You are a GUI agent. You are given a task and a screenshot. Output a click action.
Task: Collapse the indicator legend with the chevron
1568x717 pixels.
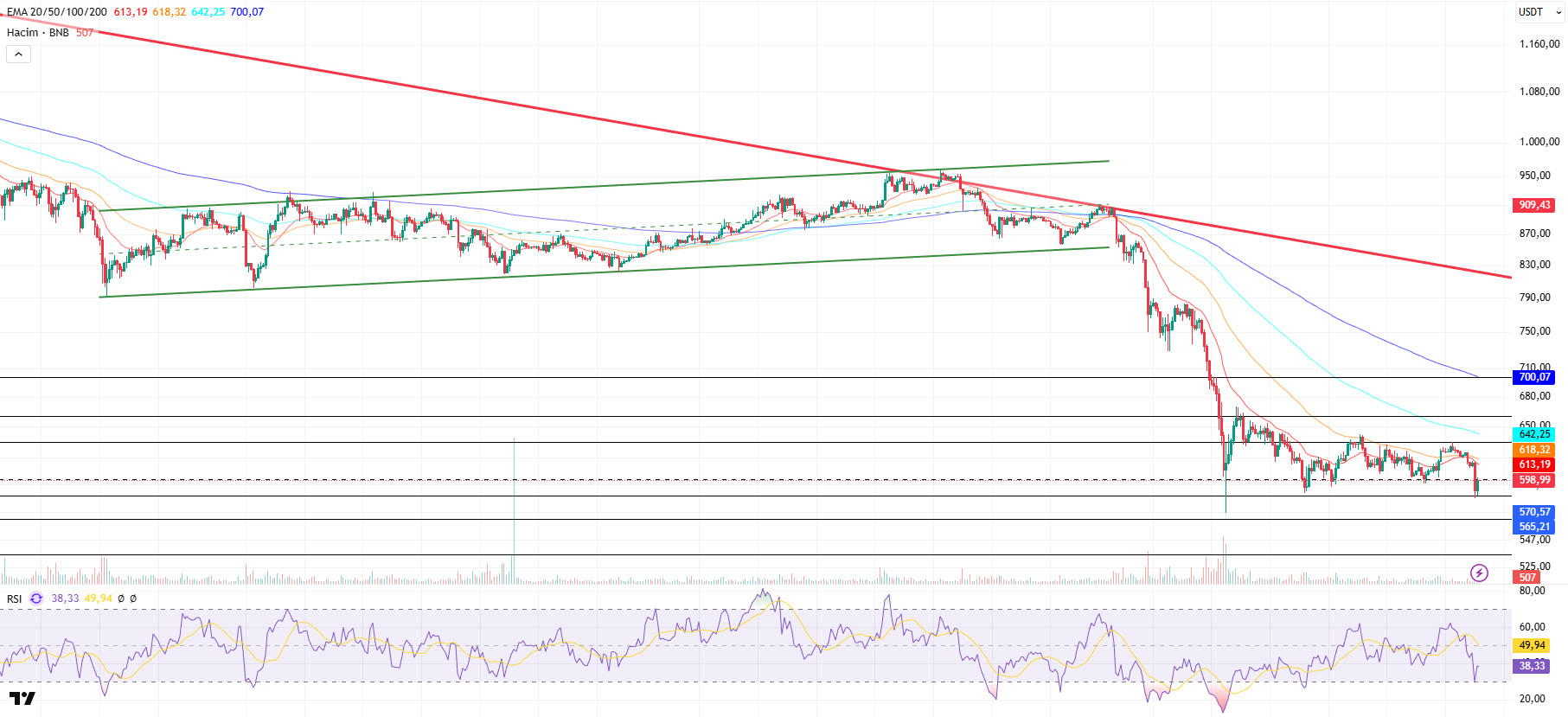18,54
